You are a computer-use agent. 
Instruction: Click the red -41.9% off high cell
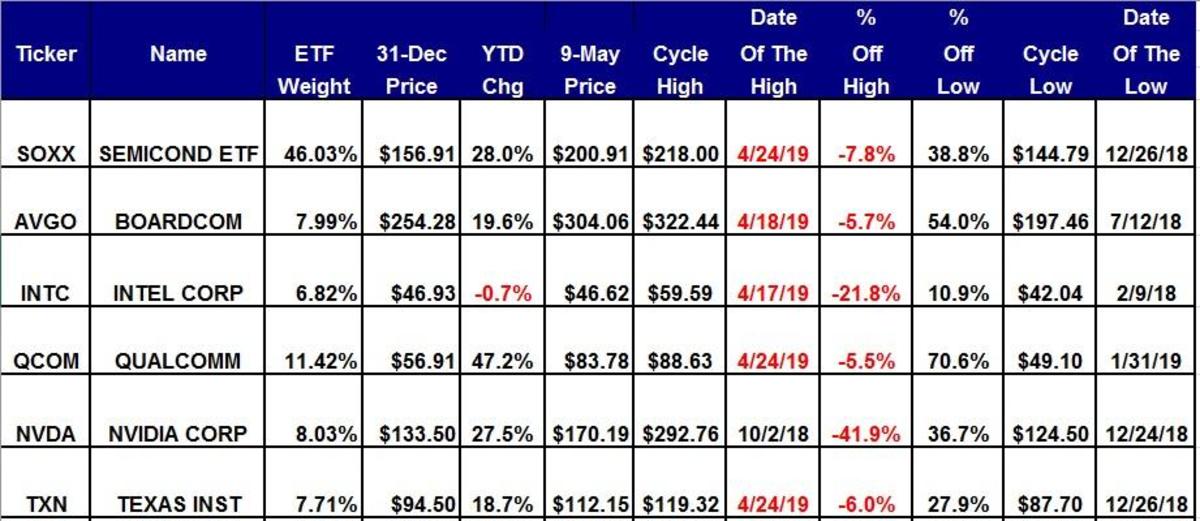(x=866, y=434)
